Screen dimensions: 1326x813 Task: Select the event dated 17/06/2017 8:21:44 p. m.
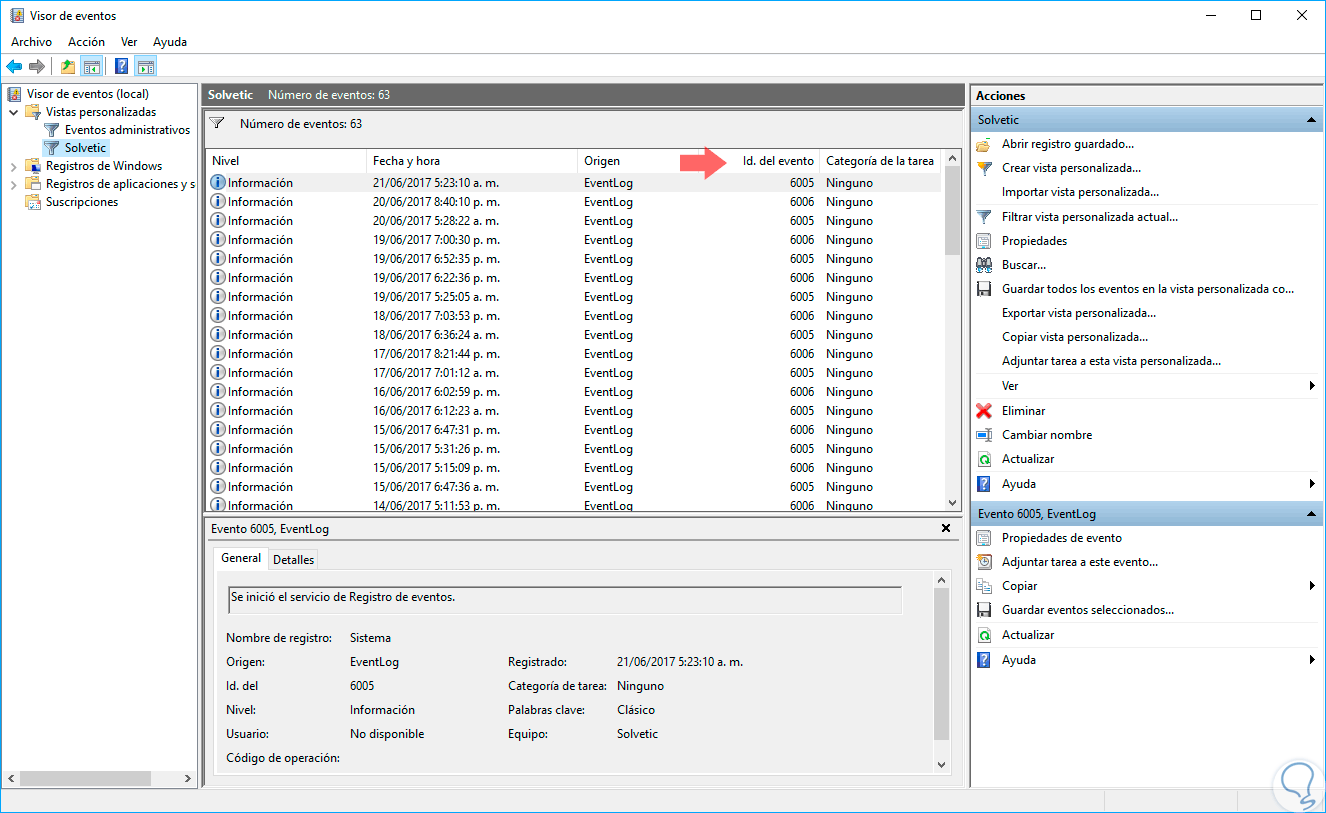coord(573,354)
